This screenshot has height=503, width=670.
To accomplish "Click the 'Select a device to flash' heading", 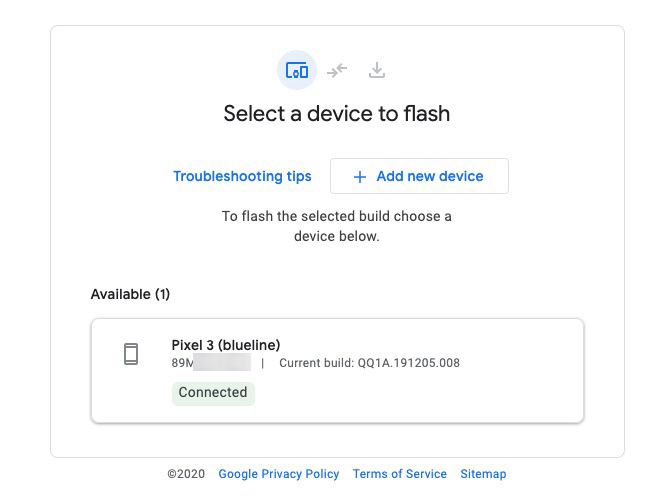I will 337,114.
